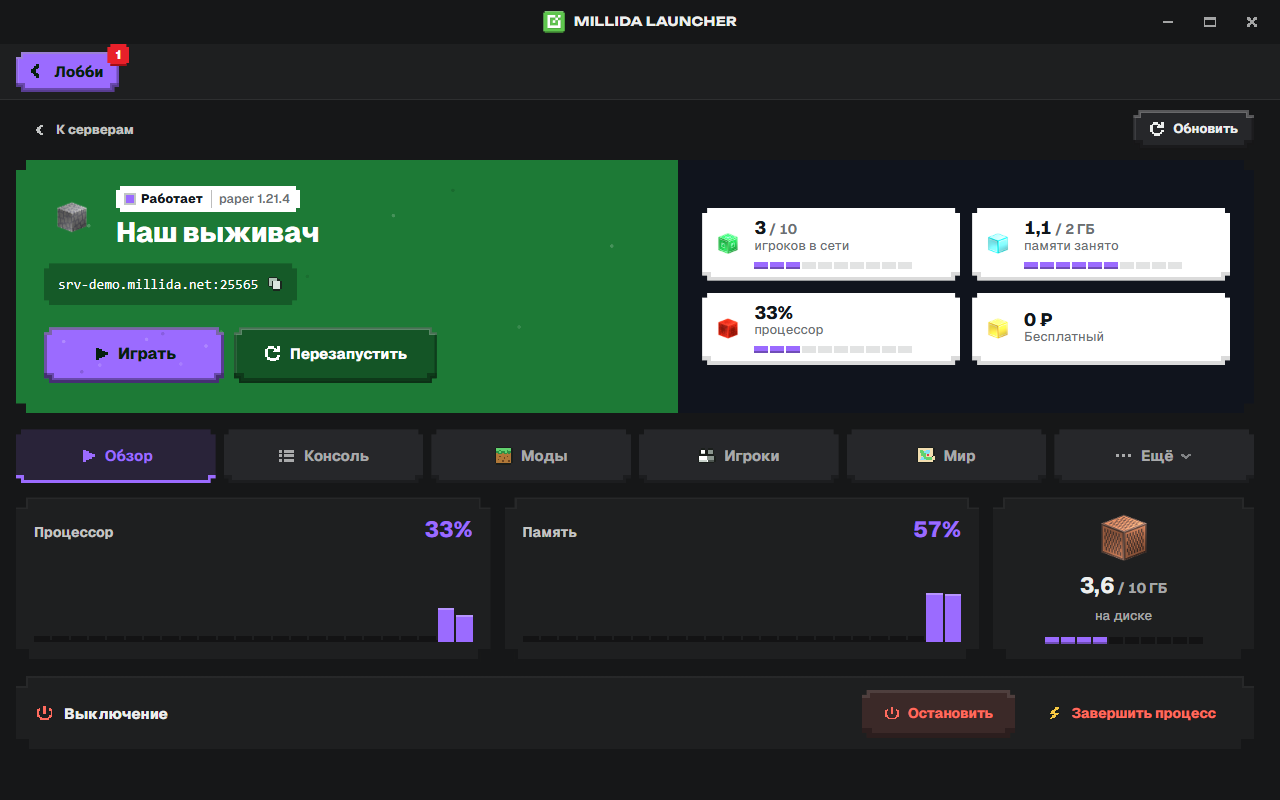
Task: Click the 57% memory percentage
Action: (x=937, y=530)
